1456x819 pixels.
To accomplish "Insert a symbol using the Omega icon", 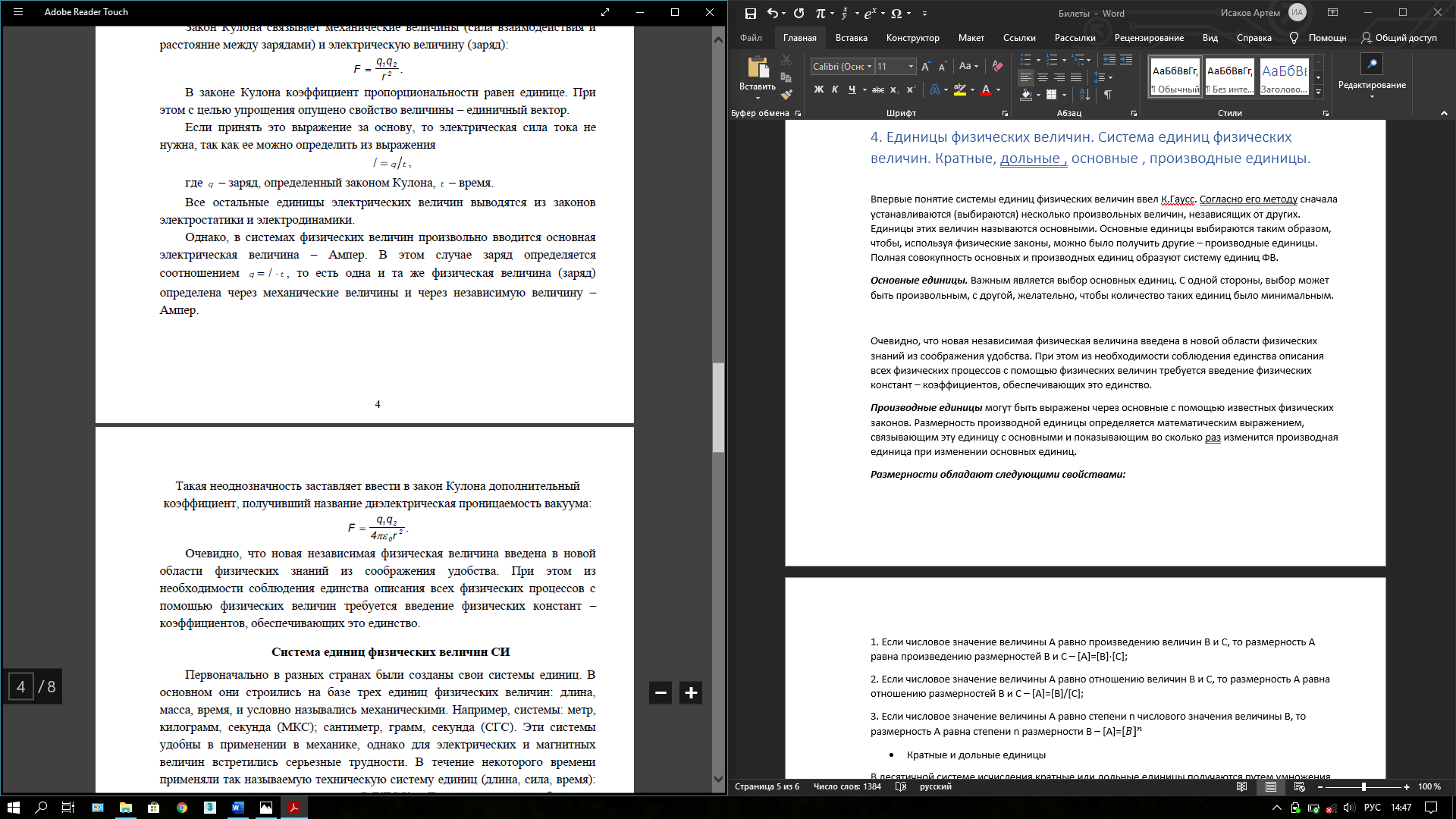I will click(896, 13).
